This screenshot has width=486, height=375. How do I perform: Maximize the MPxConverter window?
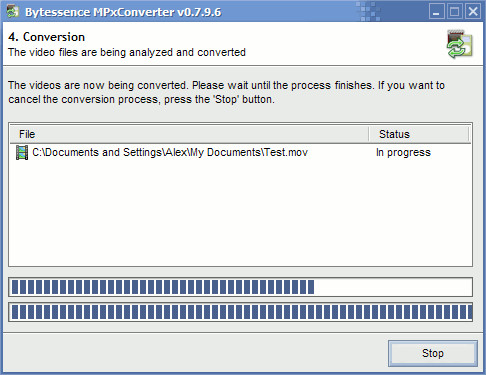pyautogui.click(x=455, y=12)
